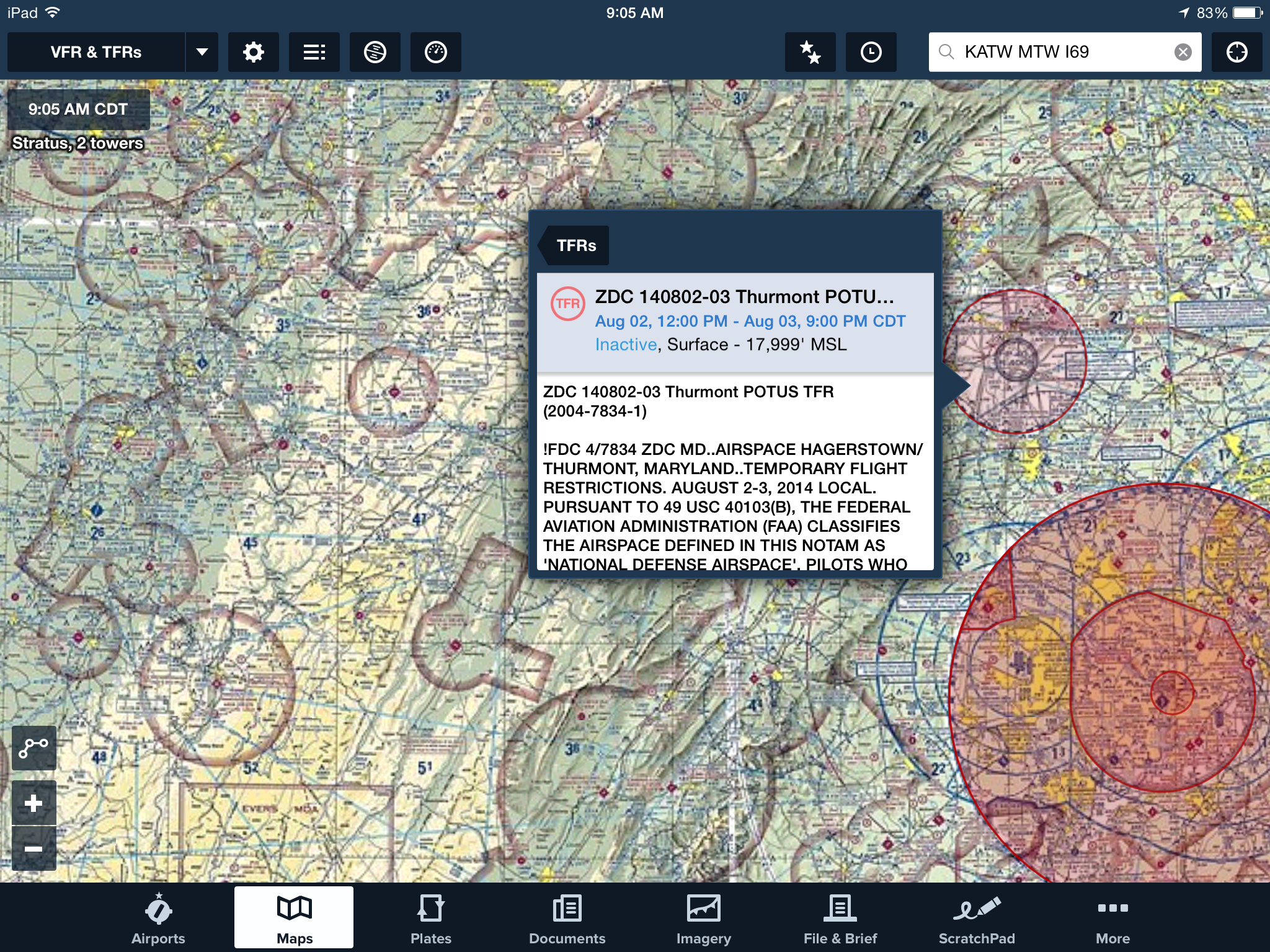Clear the KATW MTW I69 search field
This screenshot has height=952, width=1270.
tap(1183, 52)
